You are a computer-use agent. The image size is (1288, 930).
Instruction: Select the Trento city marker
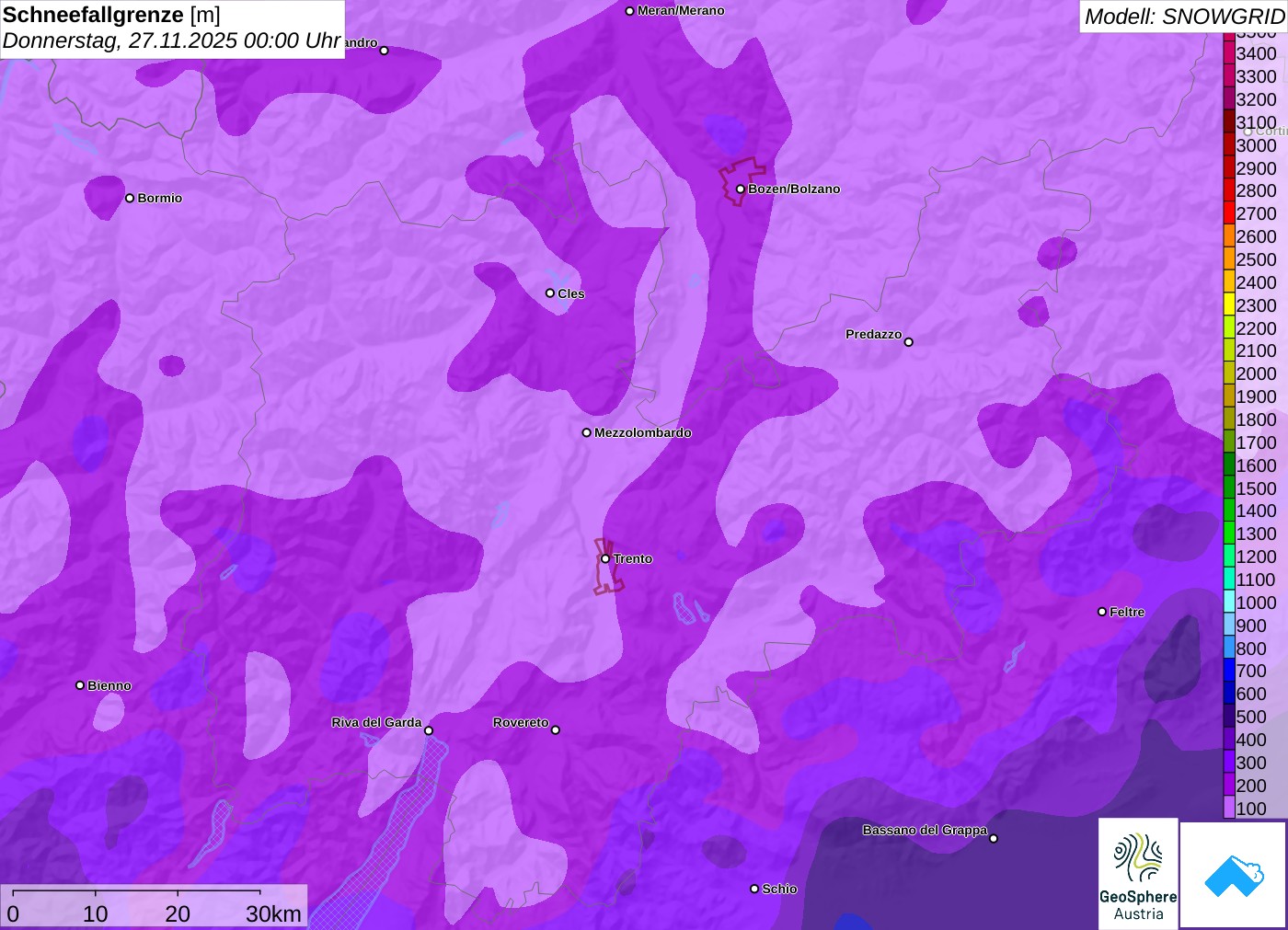(605, 558)
